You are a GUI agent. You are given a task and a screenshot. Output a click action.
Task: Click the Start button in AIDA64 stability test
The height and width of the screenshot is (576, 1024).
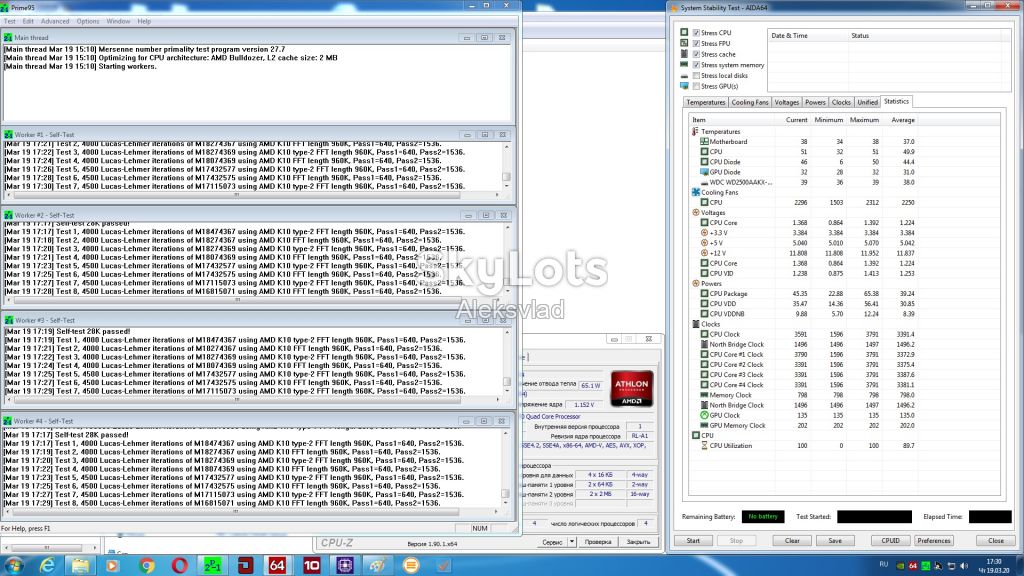click(693, 541)
